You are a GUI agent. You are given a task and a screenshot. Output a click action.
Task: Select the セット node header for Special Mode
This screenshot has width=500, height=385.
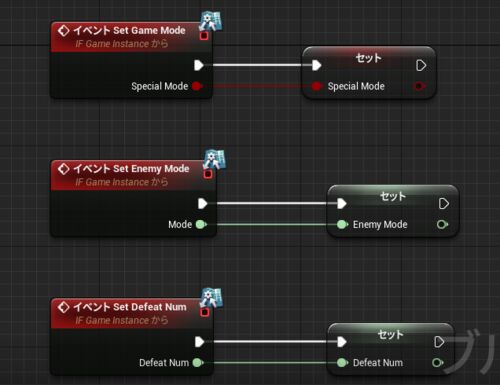point(369,58)
